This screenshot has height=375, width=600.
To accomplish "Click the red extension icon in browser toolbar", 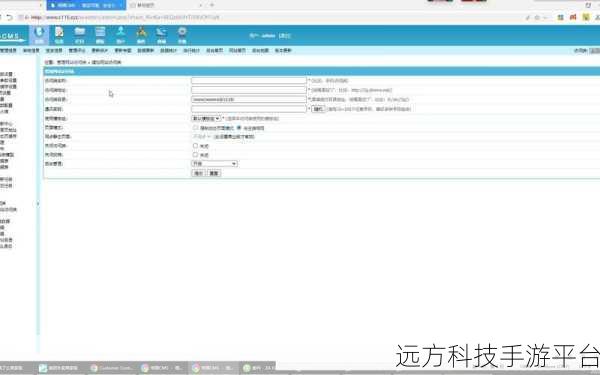I will [573, 17].
